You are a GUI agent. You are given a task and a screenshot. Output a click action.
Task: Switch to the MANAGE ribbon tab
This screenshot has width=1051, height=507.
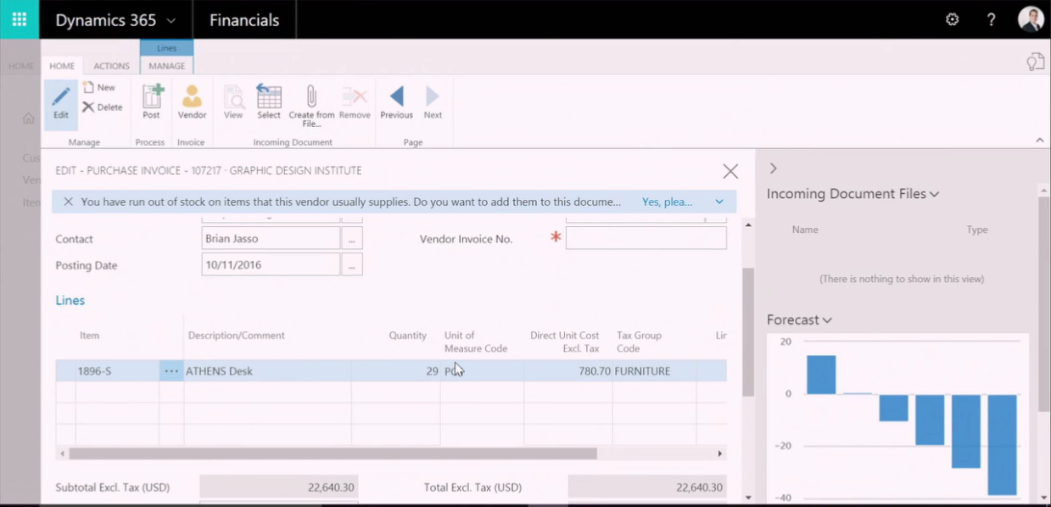[x=167, y=66]
